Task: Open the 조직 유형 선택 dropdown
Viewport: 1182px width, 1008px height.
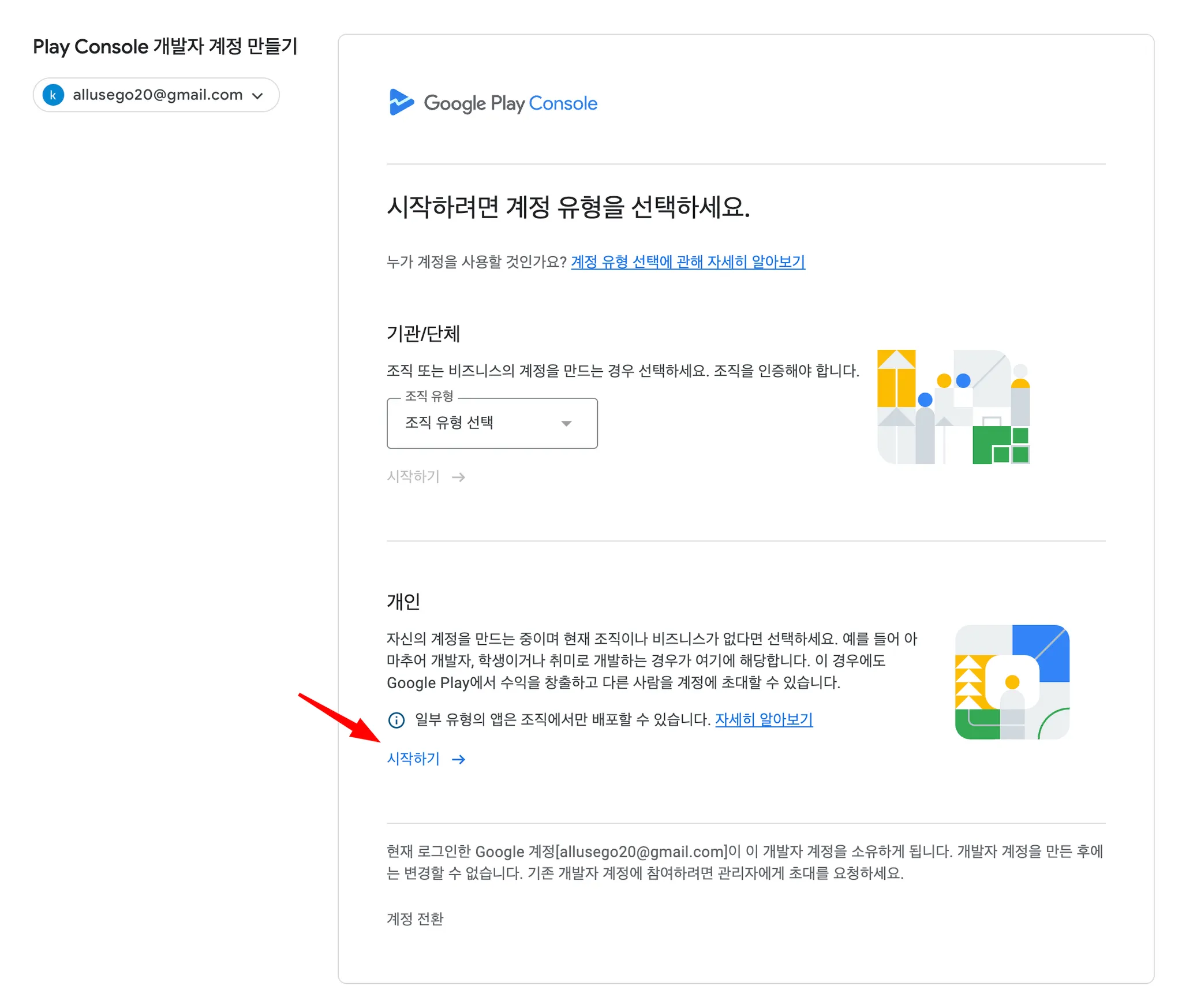Action: [x=491, y=423]
